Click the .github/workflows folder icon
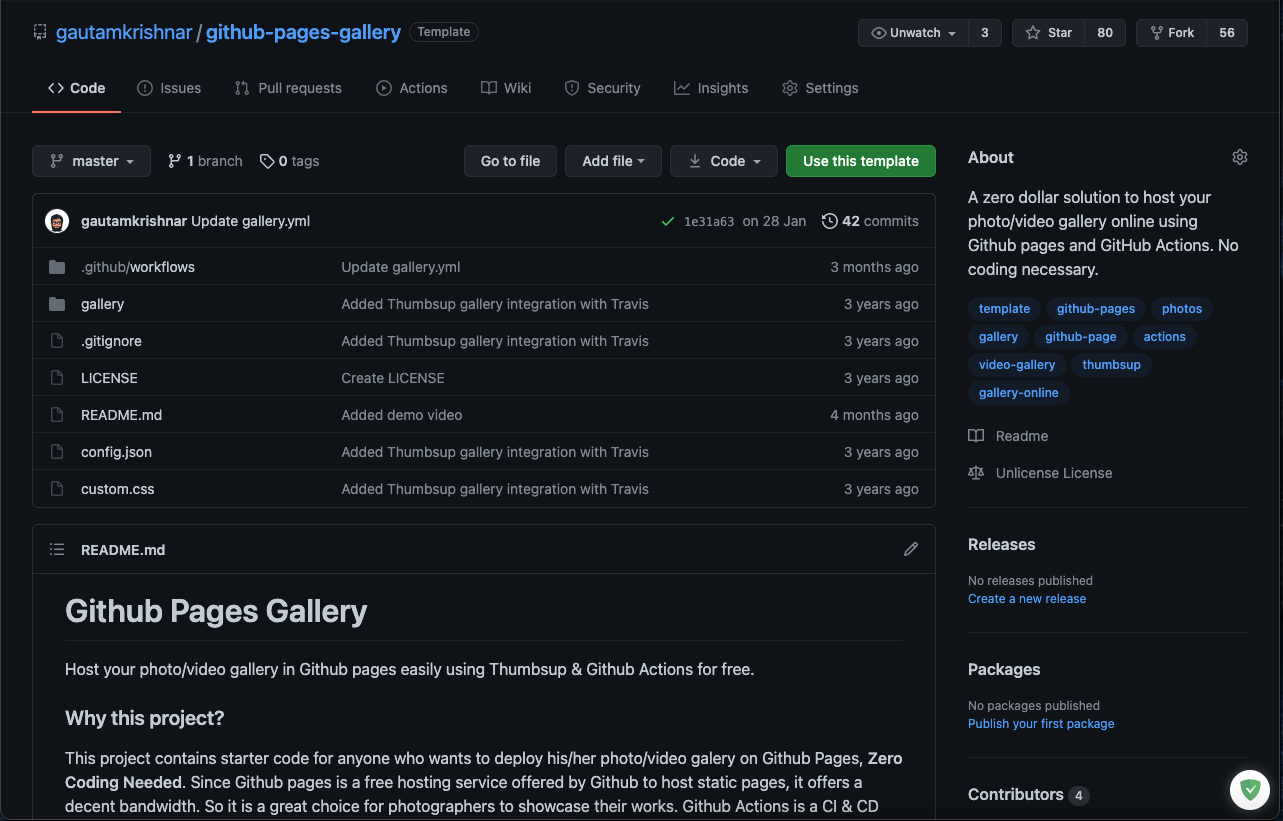 click(x=57, y=267)
